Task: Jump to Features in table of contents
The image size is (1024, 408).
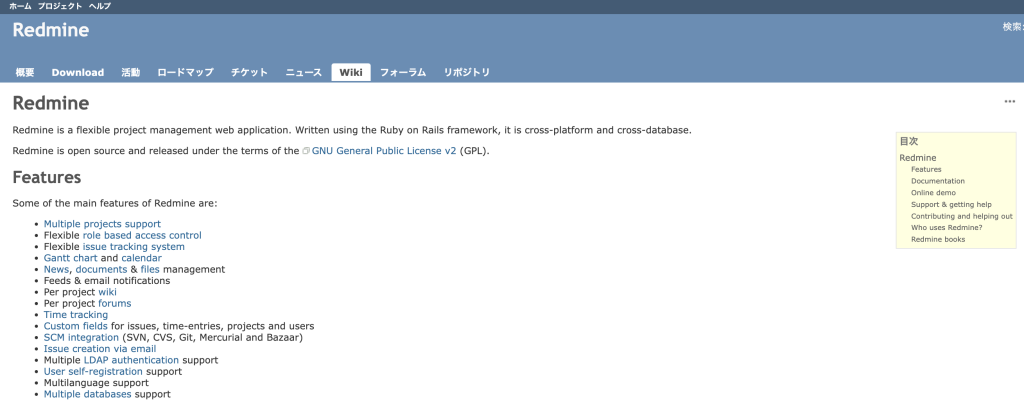Action: click(926, 170)
